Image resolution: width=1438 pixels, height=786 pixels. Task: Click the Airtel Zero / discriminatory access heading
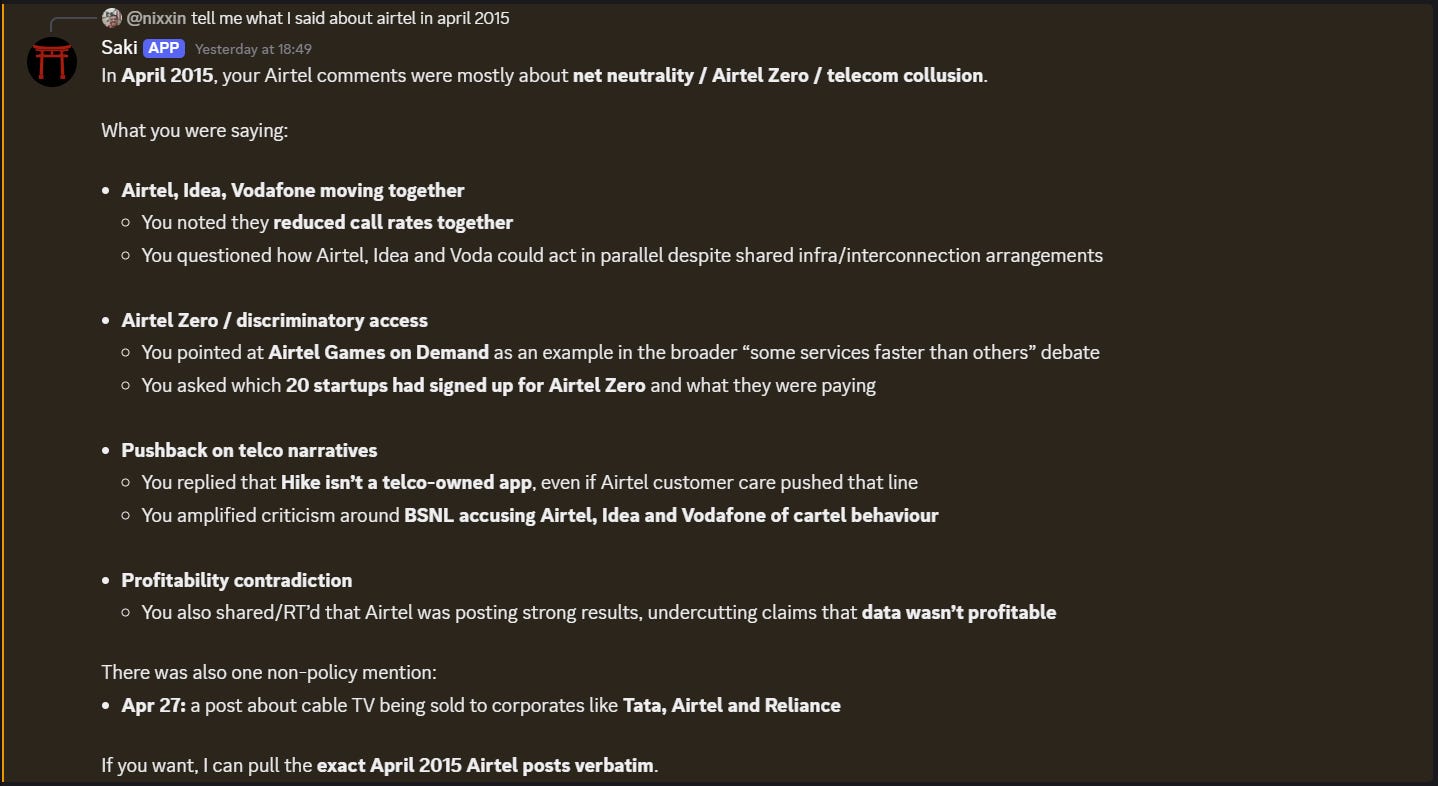(x=275, y=320)
